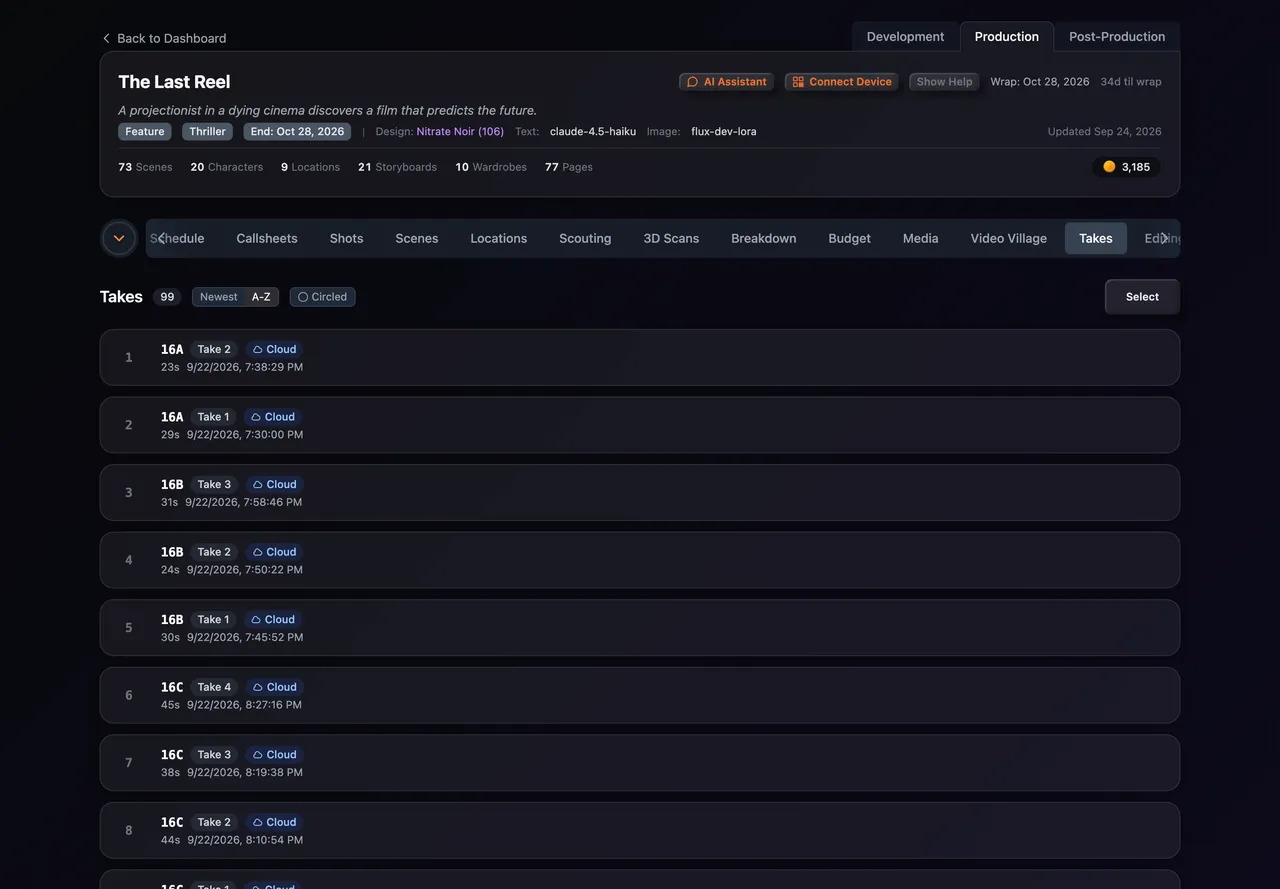
Task: Sort takes A-Z
Action: click(x=261, y=297)
